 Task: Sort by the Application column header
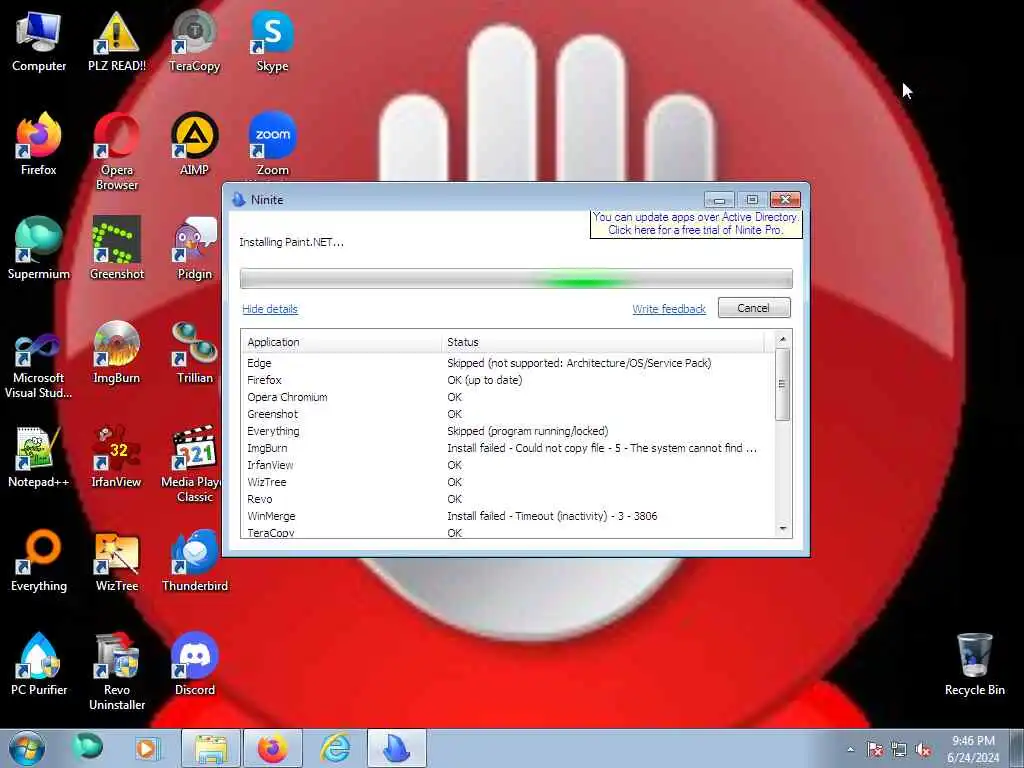click(342, 342)
